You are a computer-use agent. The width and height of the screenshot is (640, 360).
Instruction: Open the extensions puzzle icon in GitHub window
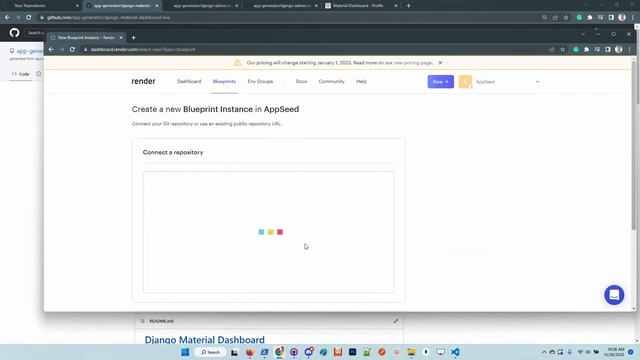(590, 18)
